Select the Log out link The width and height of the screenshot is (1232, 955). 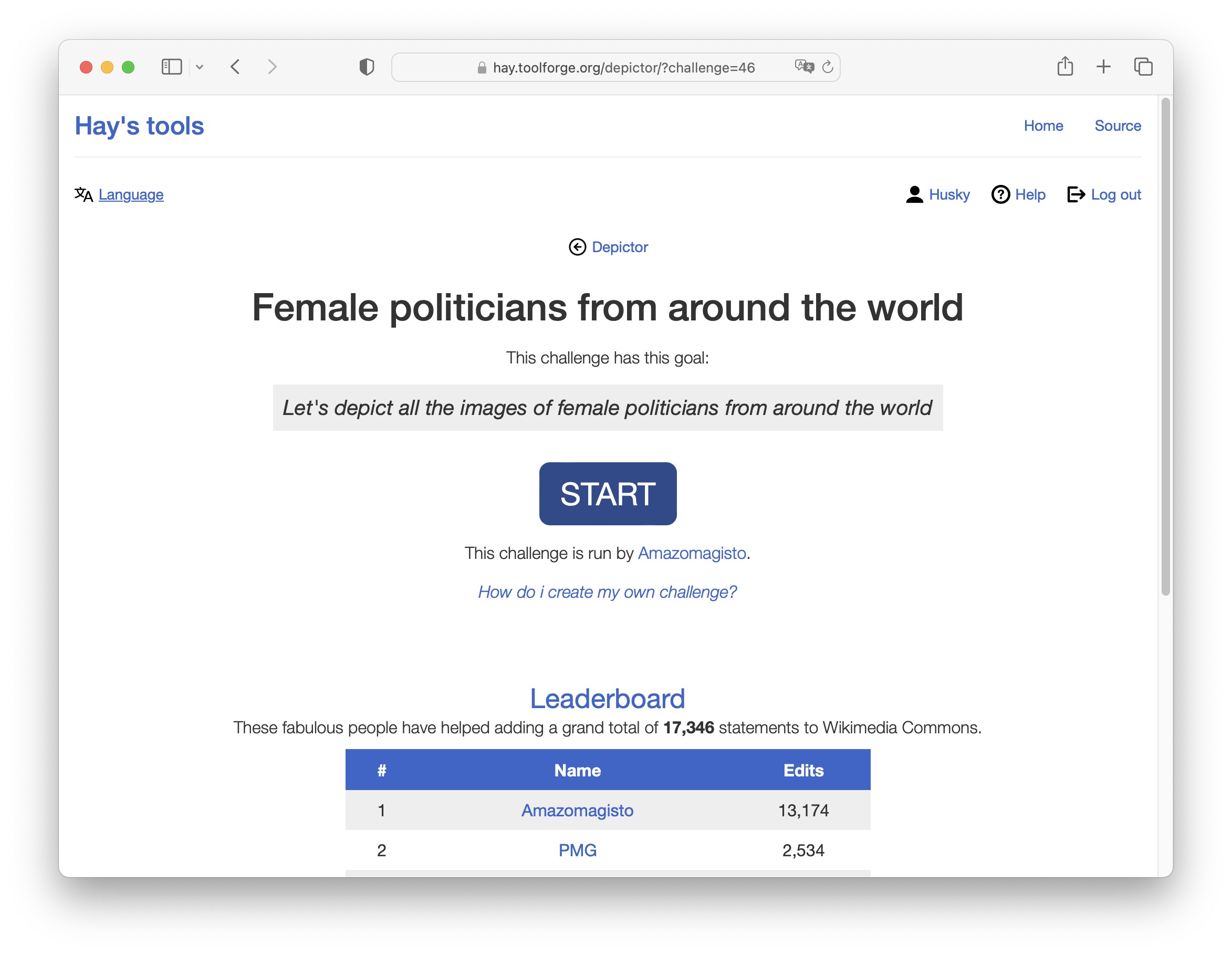(x=1116, y=195)
